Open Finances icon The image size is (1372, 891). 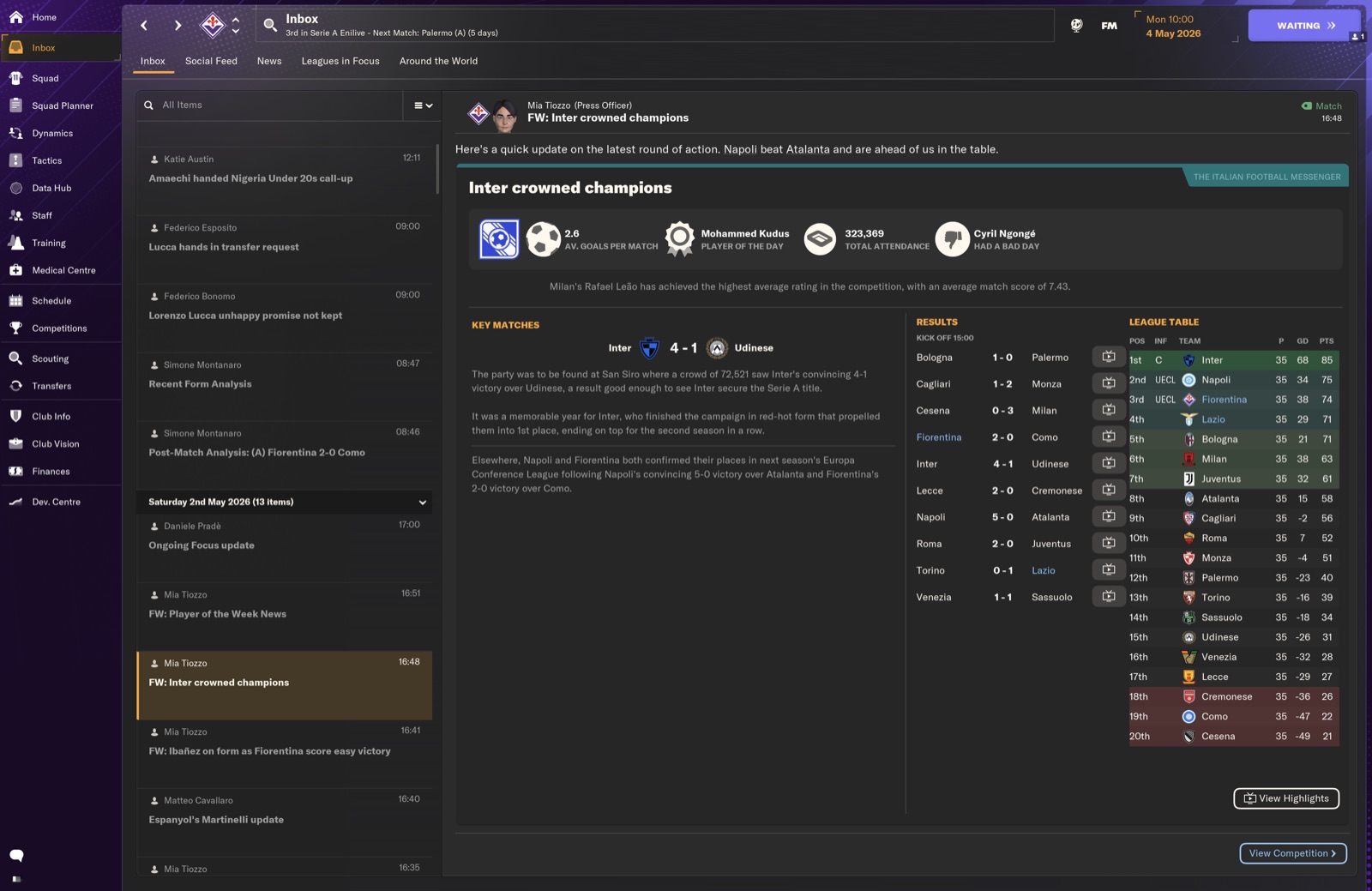(15, 471)
